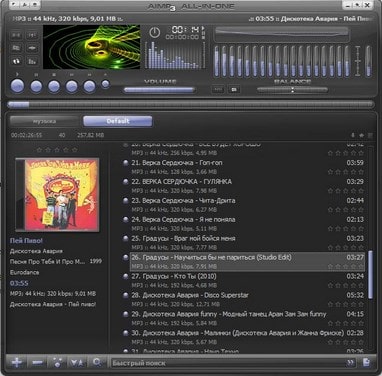Rate track 27 Кто Ты using its stars

pyautogui.click(x=345, y=285)
